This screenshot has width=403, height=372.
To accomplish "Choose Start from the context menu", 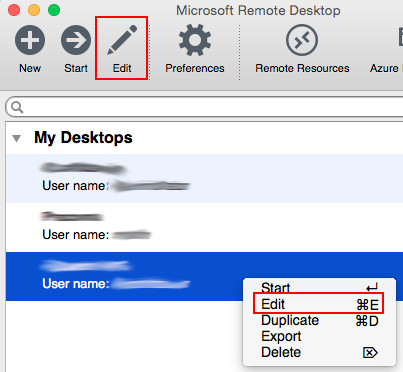I will tap(319, 287).
